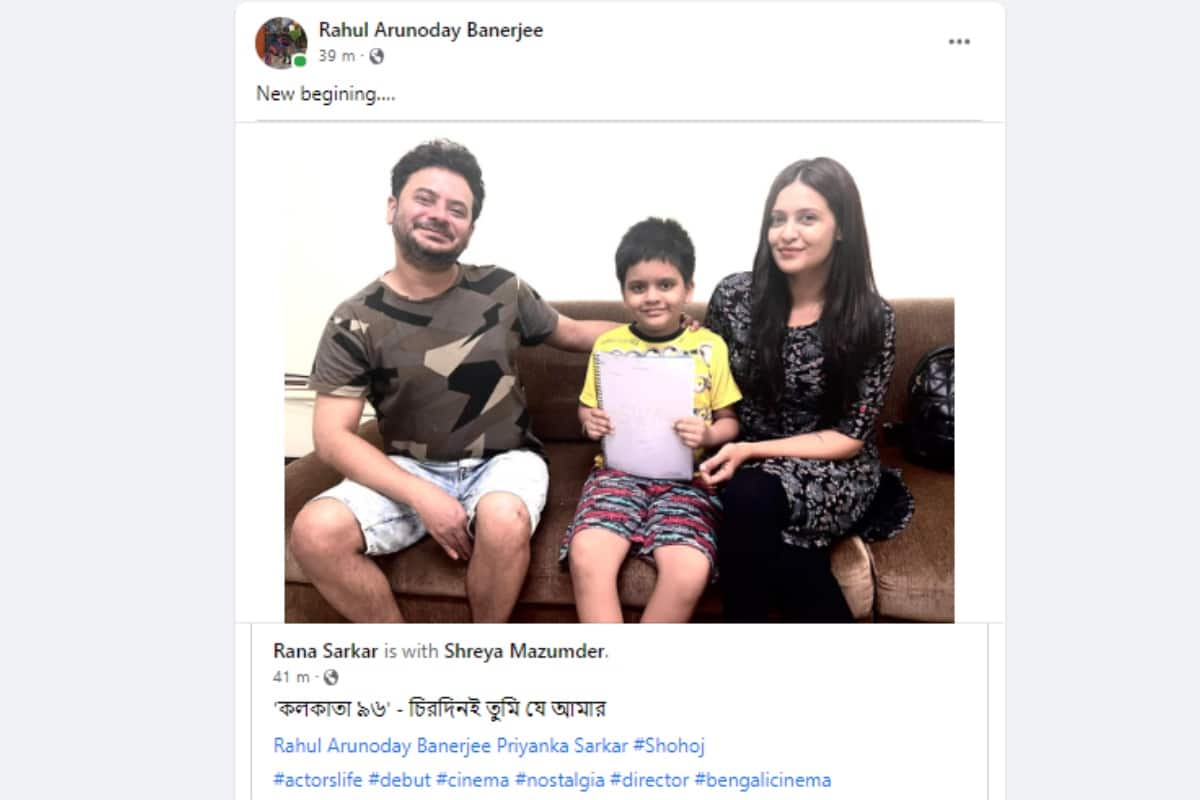1200x800 pixels.
Task: Visit Rana Sarkar's profile
Action: pyautogui.click(x=326, y=651)
